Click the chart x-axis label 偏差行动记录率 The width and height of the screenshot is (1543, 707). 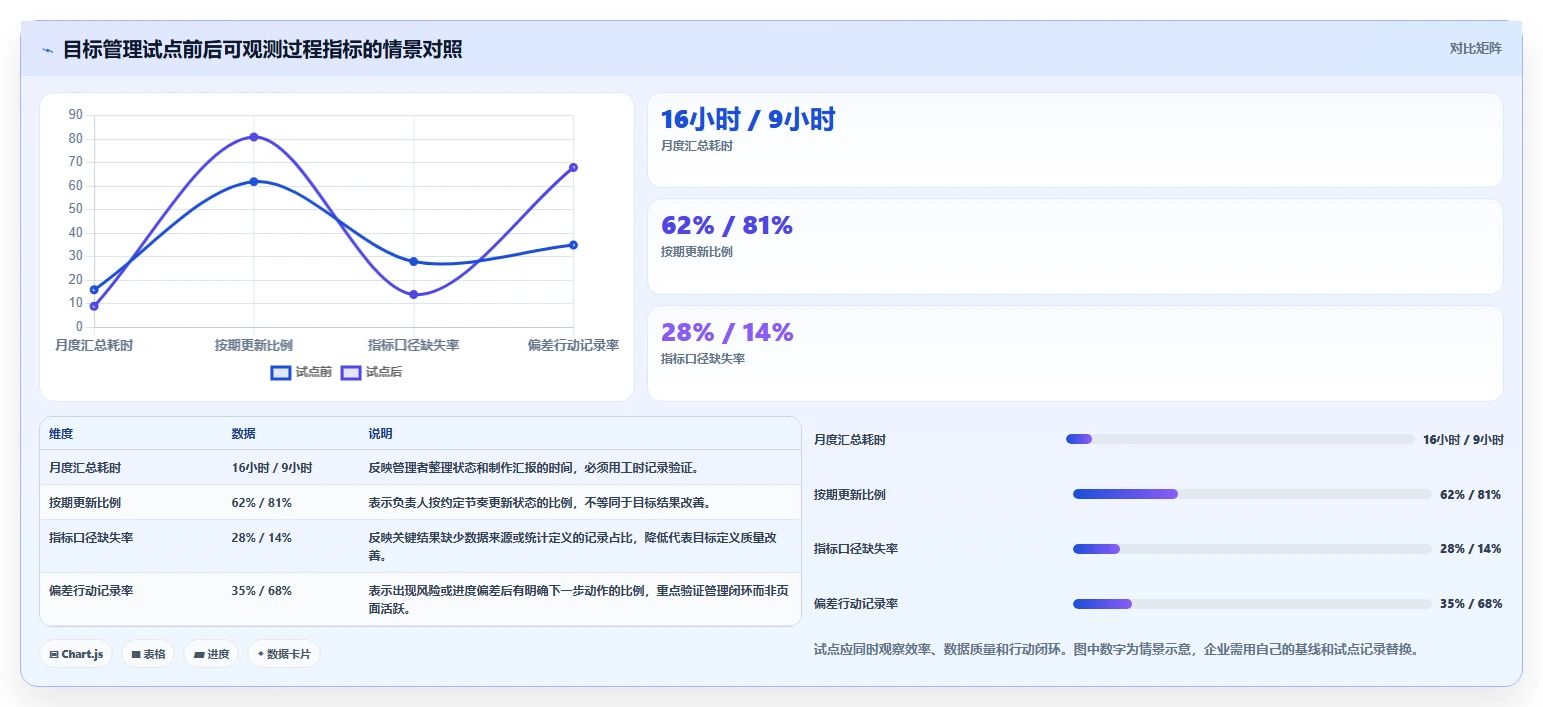(x=573, y=345)
